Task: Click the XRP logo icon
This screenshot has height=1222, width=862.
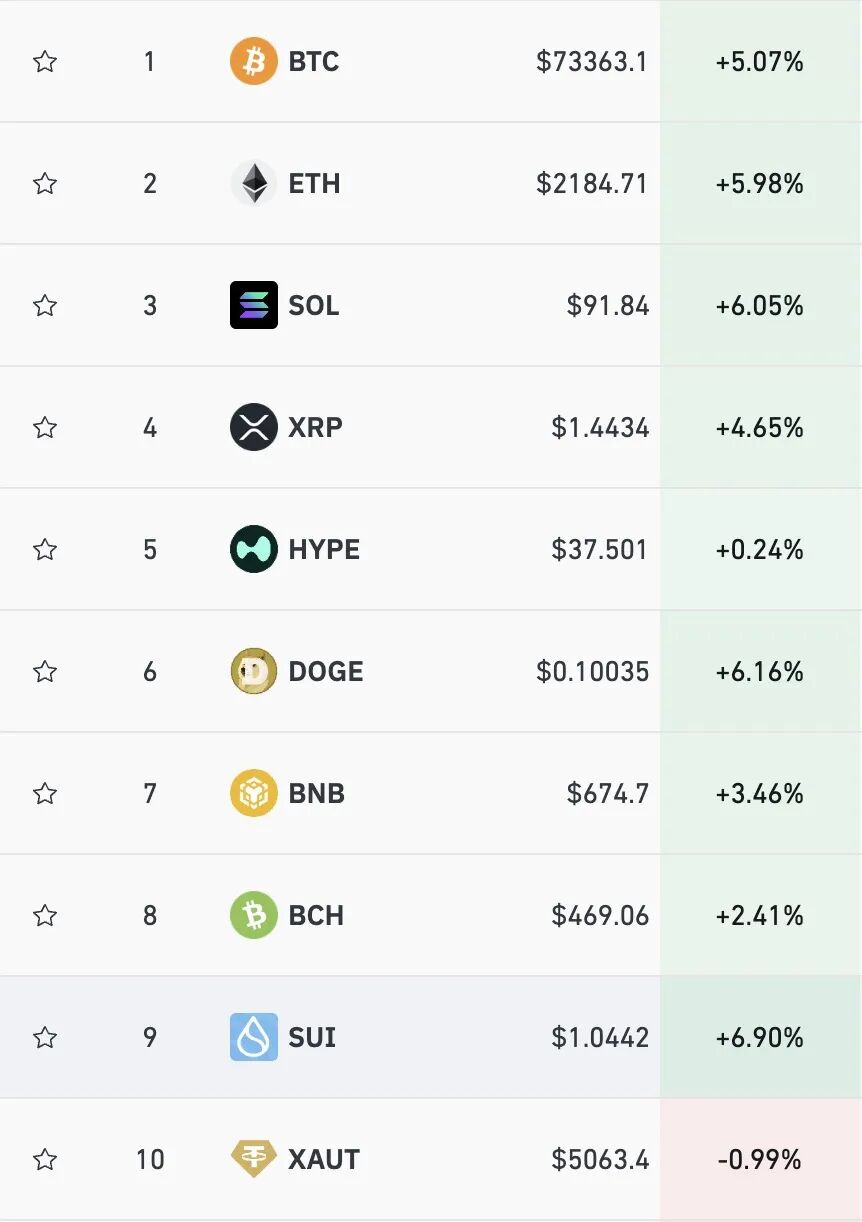Action: pyautogui.click(x=253, y=428)
